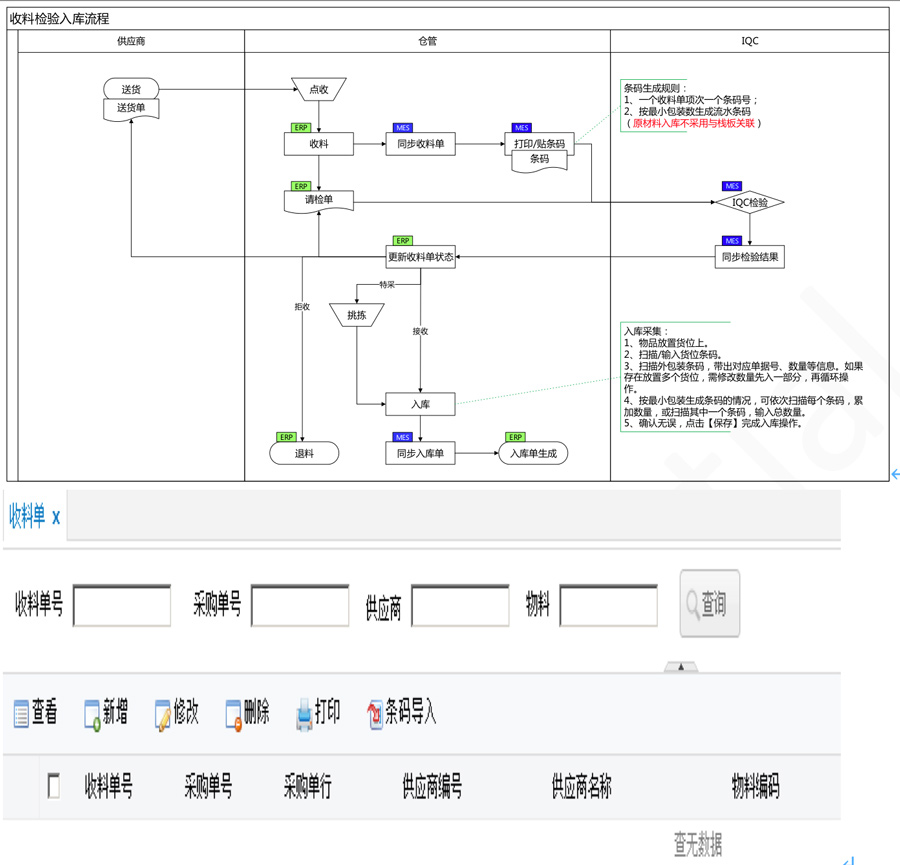Click the IQC swimlane header
This screenshot has width=900, height=865.
[750, 41]
